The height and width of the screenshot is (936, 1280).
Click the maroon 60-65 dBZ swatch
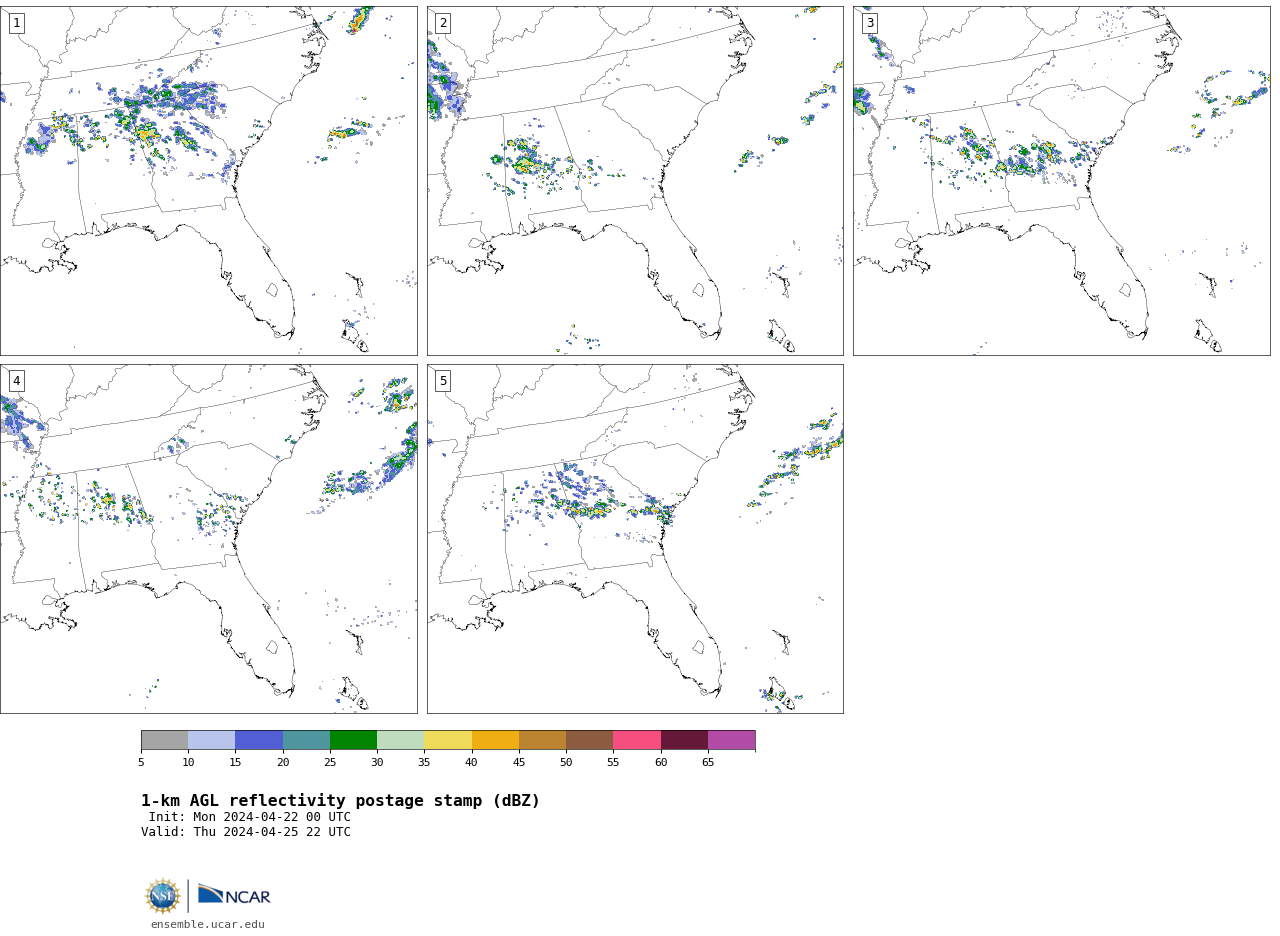click(684, 740)
